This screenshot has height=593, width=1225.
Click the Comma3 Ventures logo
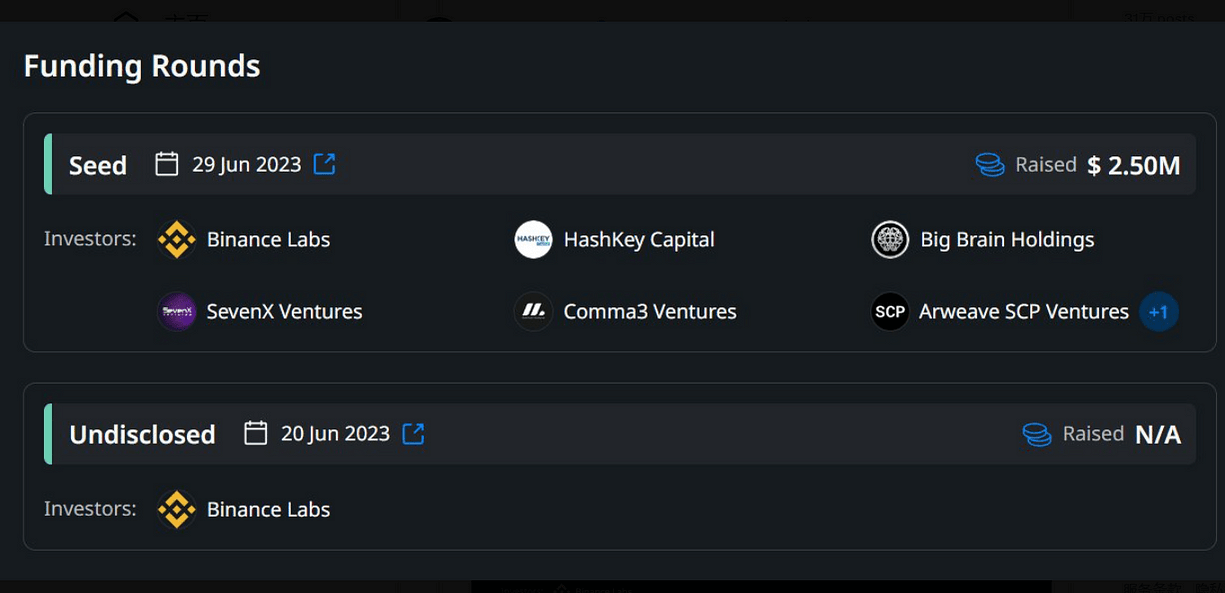(533, 312)
